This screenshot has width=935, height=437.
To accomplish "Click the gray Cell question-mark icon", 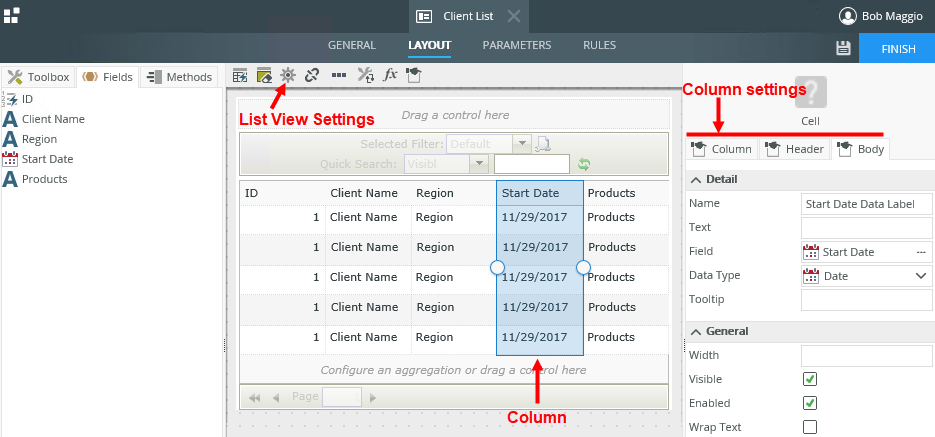I will point(810,92).
